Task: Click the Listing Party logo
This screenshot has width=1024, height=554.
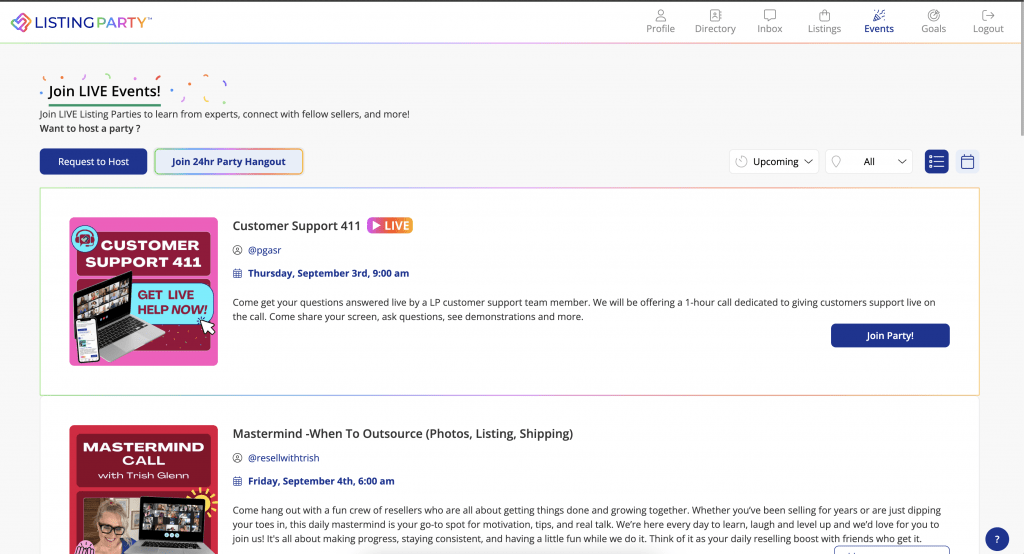Action: click(82, 22)
